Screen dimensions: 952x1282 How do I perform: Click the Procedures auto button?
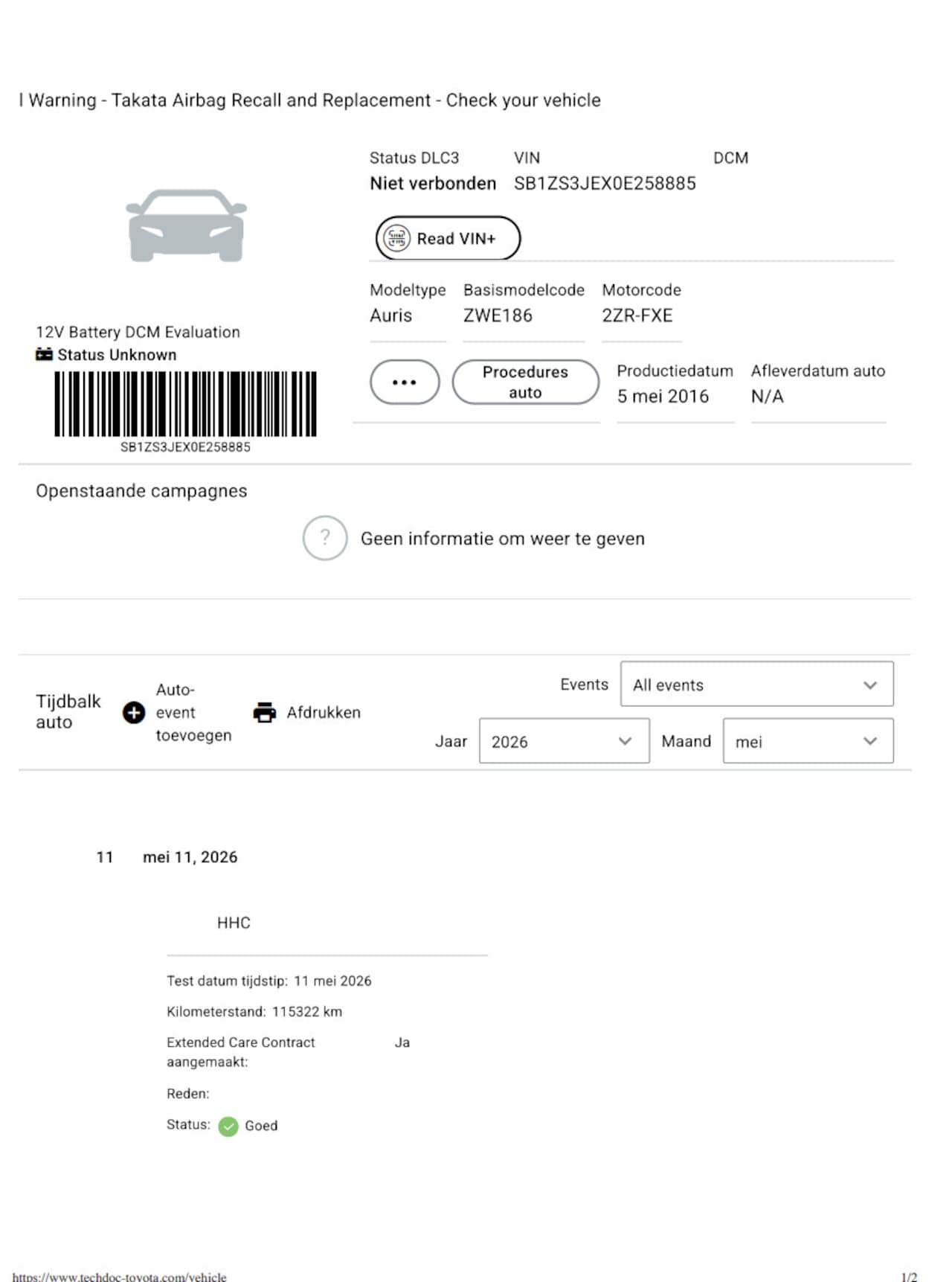pyautogui.click(x=525, y=382)
